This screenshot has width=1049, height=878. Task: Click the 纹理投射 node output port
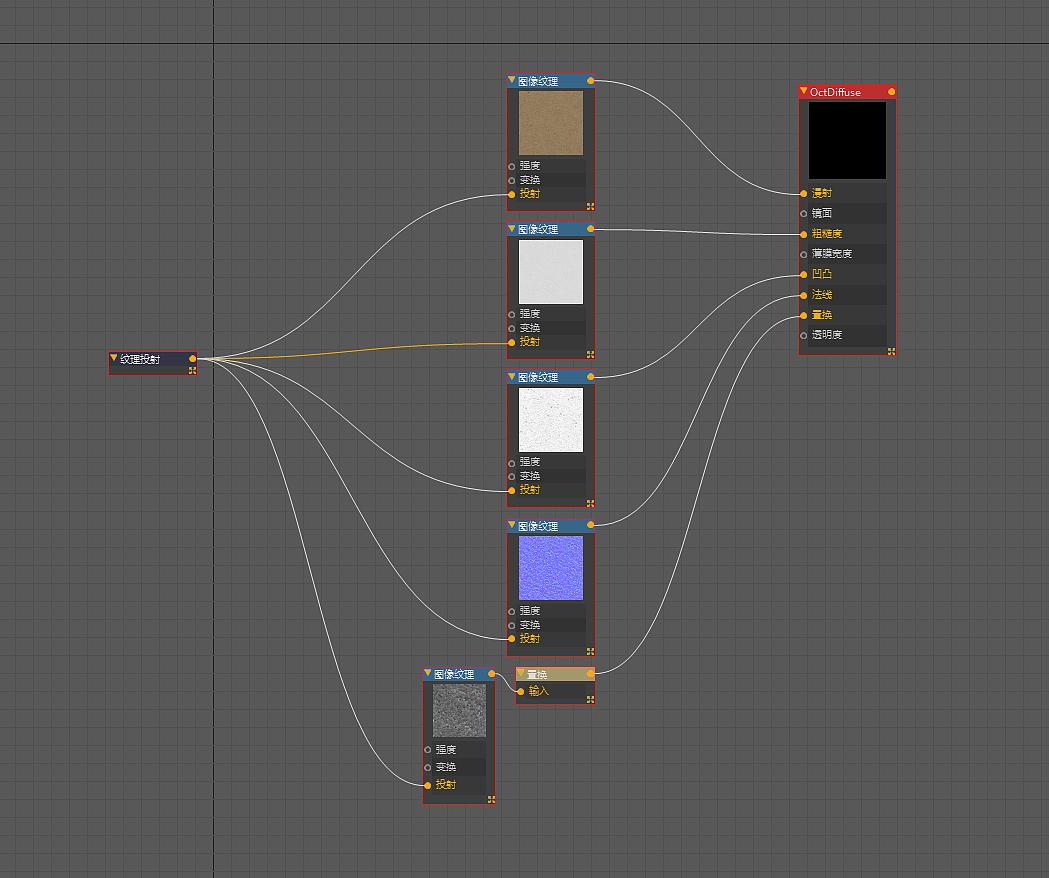point(193,359)
